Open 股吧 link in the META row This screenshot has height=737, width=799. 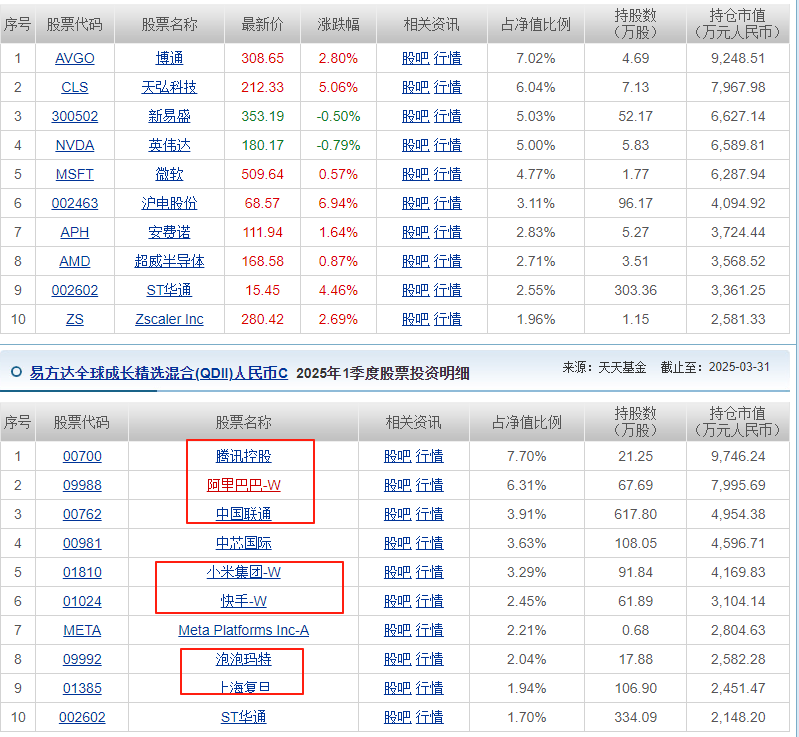(397, 630)
